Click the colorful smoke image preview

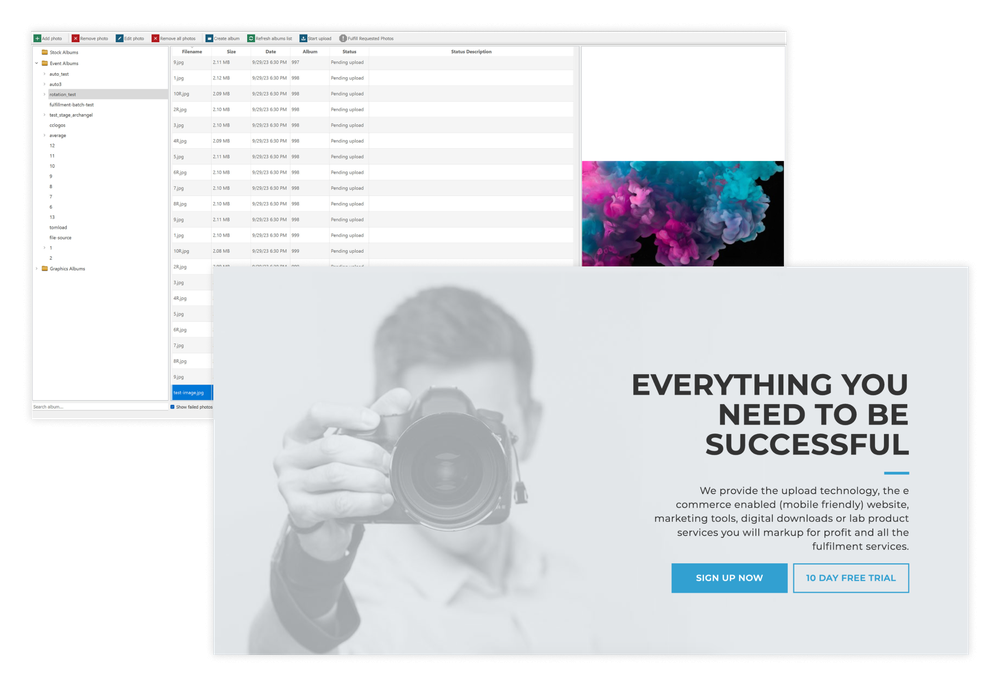tap(683, 212)
